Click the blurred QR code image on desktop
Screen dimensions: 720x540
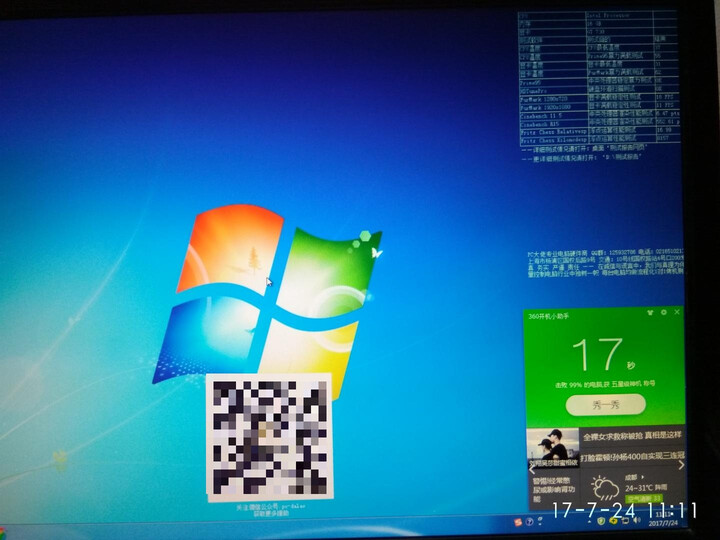tap(270, 436)
